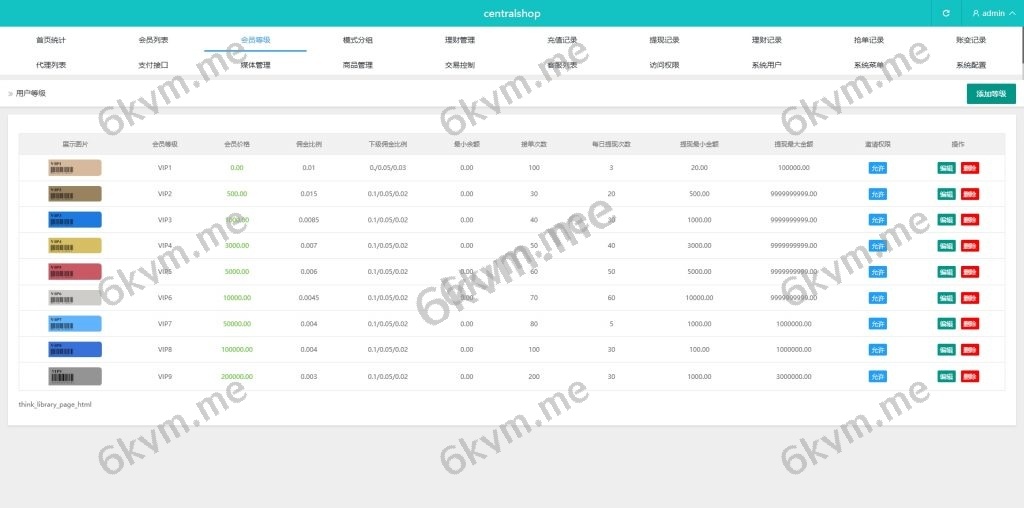Edit the VIP3 level

click(946, 220)
